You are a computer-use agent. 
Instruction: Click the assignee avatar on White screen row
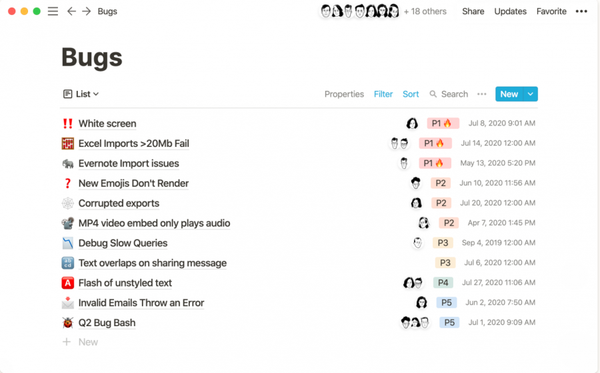point(412,123)
